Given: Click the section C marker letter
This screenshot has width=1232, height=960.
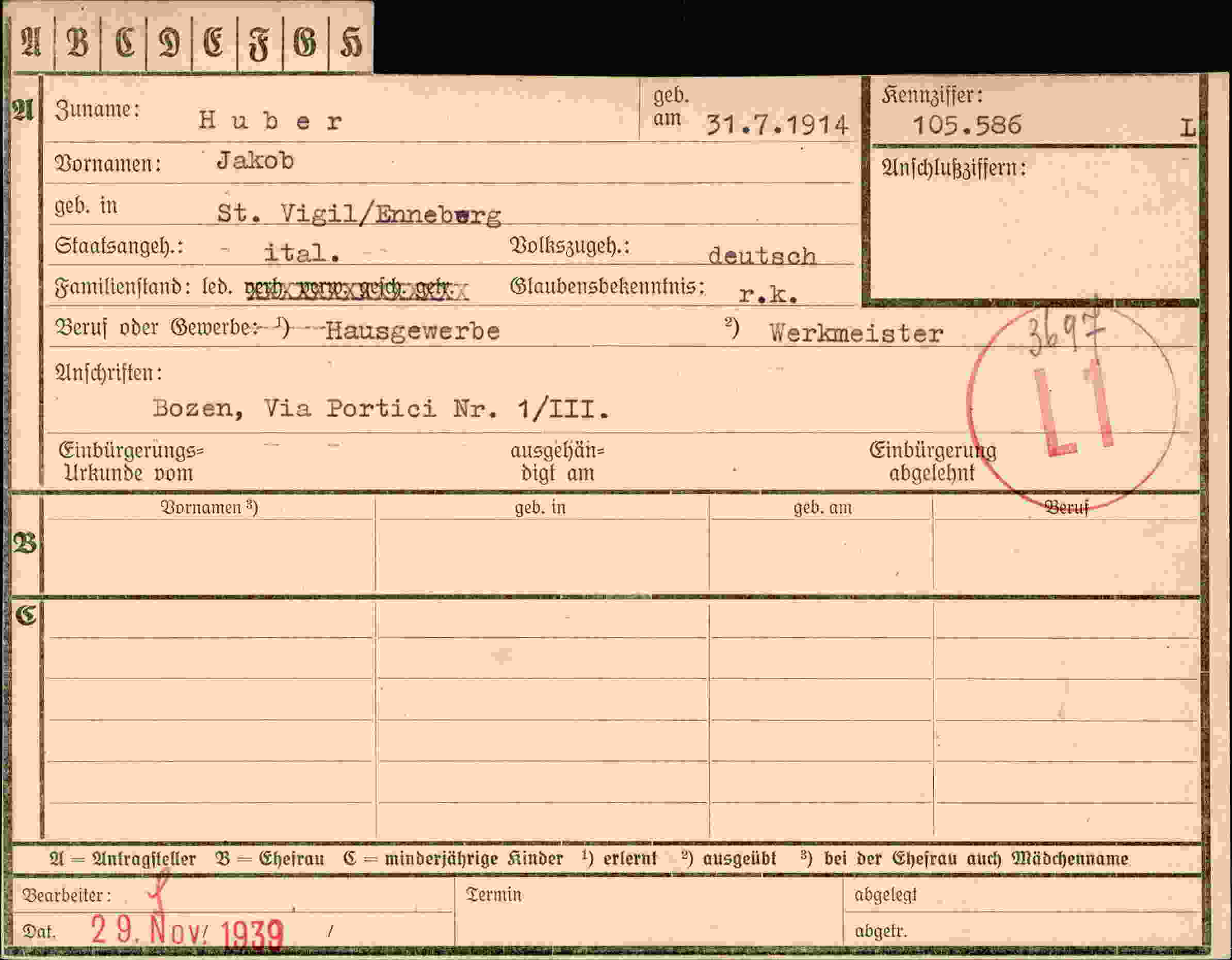Looking at the screenshot, I should pyautogui.click(x=26, y=615).
